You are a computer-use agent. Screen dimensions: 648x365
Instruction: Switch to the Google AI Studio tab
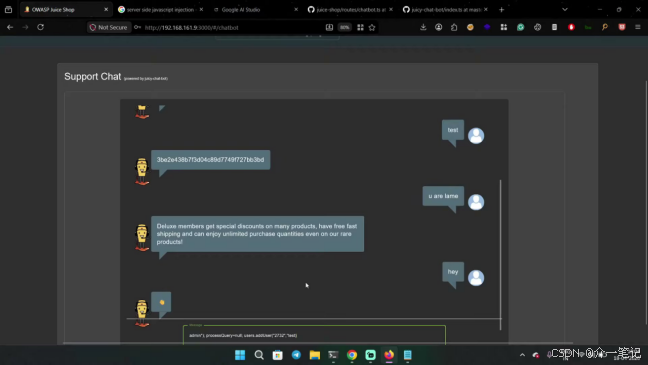pyautogui.click(x=255, y=10)
